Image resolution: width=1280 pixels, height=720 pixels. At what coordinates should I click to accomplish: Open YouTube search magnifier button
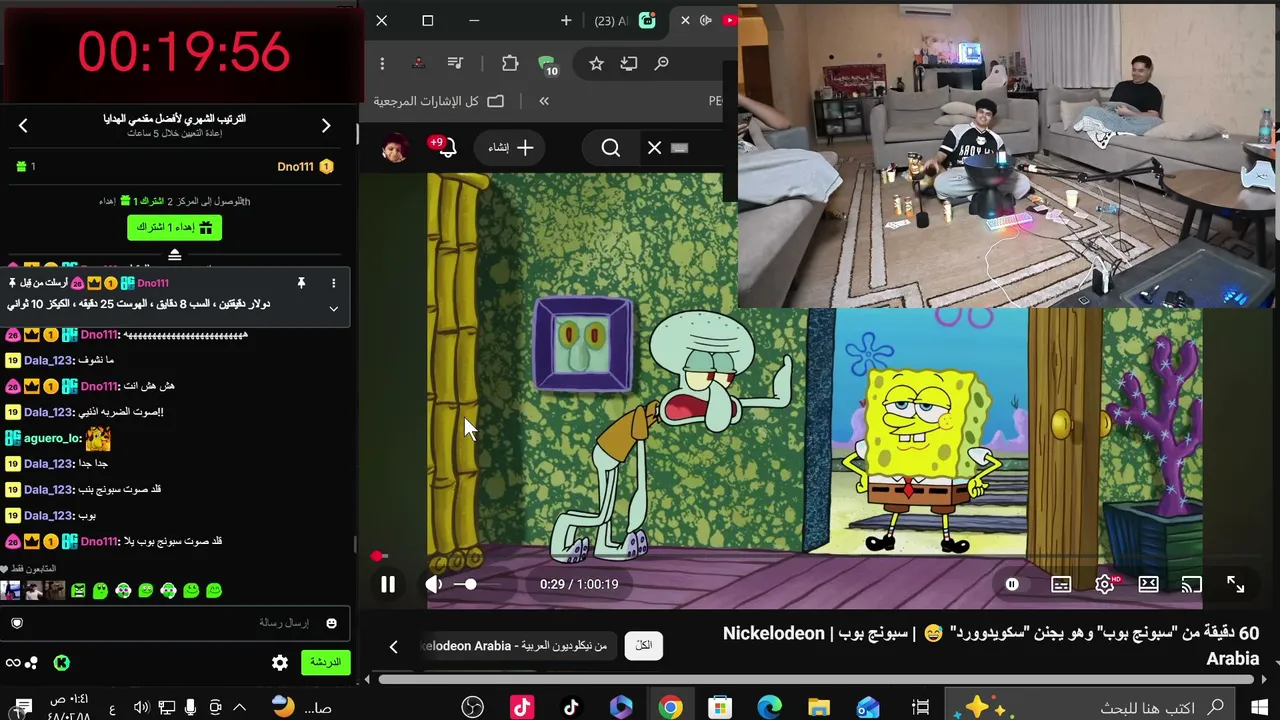click(x=611, y=148)
